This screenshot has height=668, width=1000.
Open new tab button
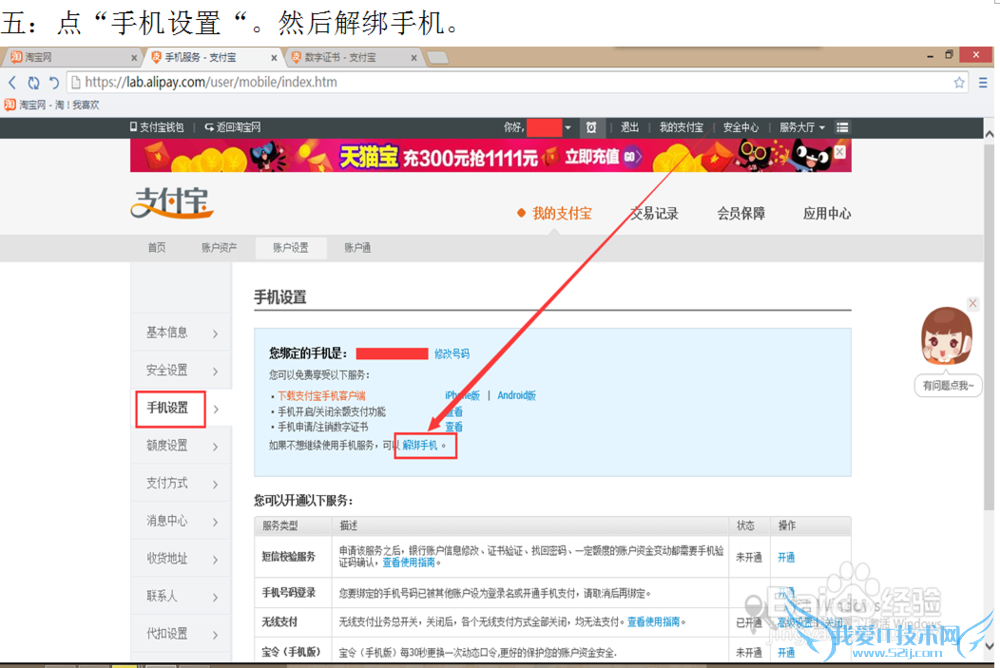coord(438,58)
